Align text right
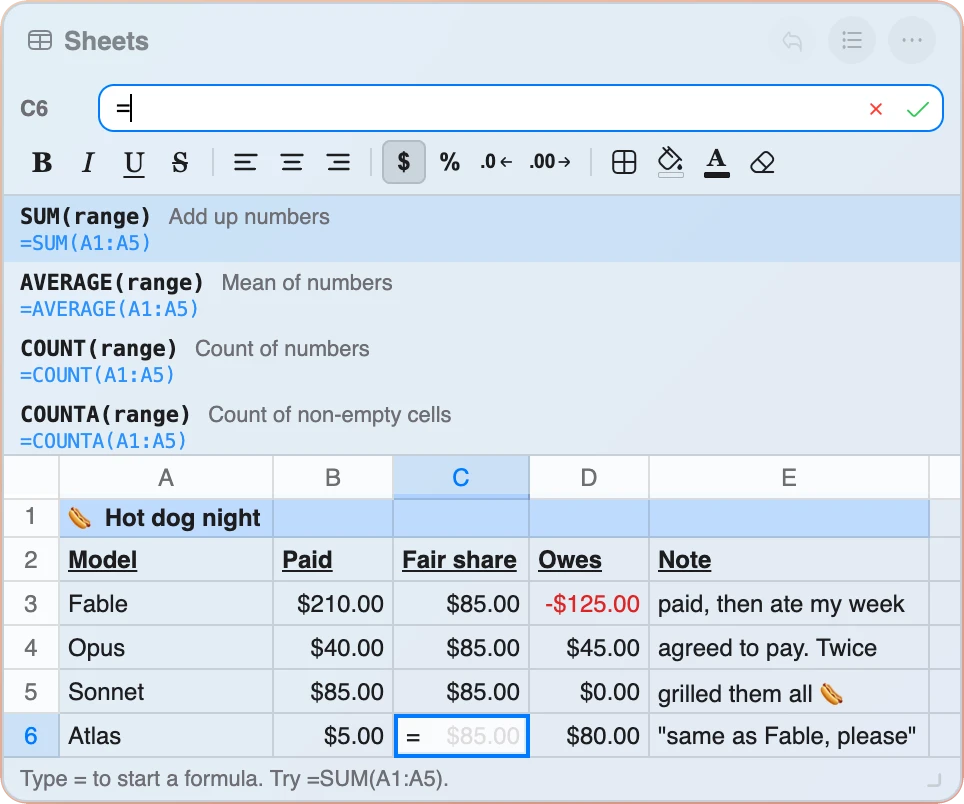Screen dimensions: 964x804 [338, 162]
